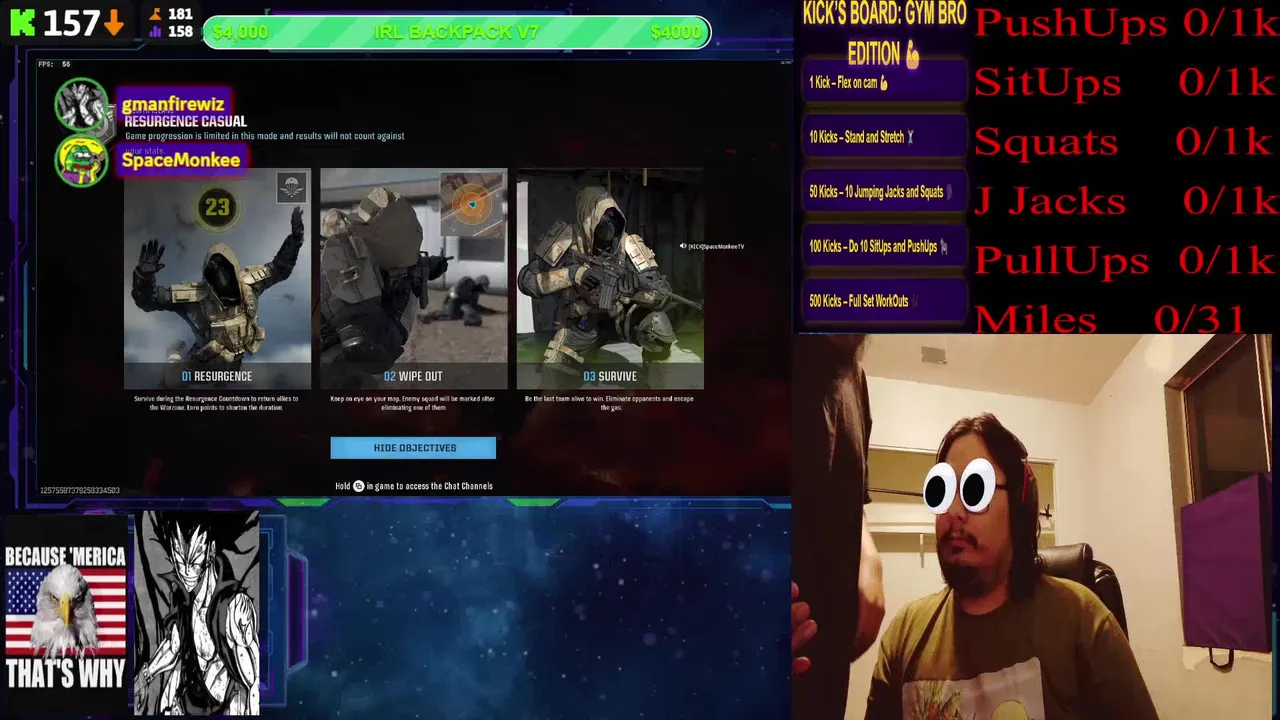The image size is (1280, 720).
Task: Click the gmanfirewiz player avatar
Action: click(81, 104)
